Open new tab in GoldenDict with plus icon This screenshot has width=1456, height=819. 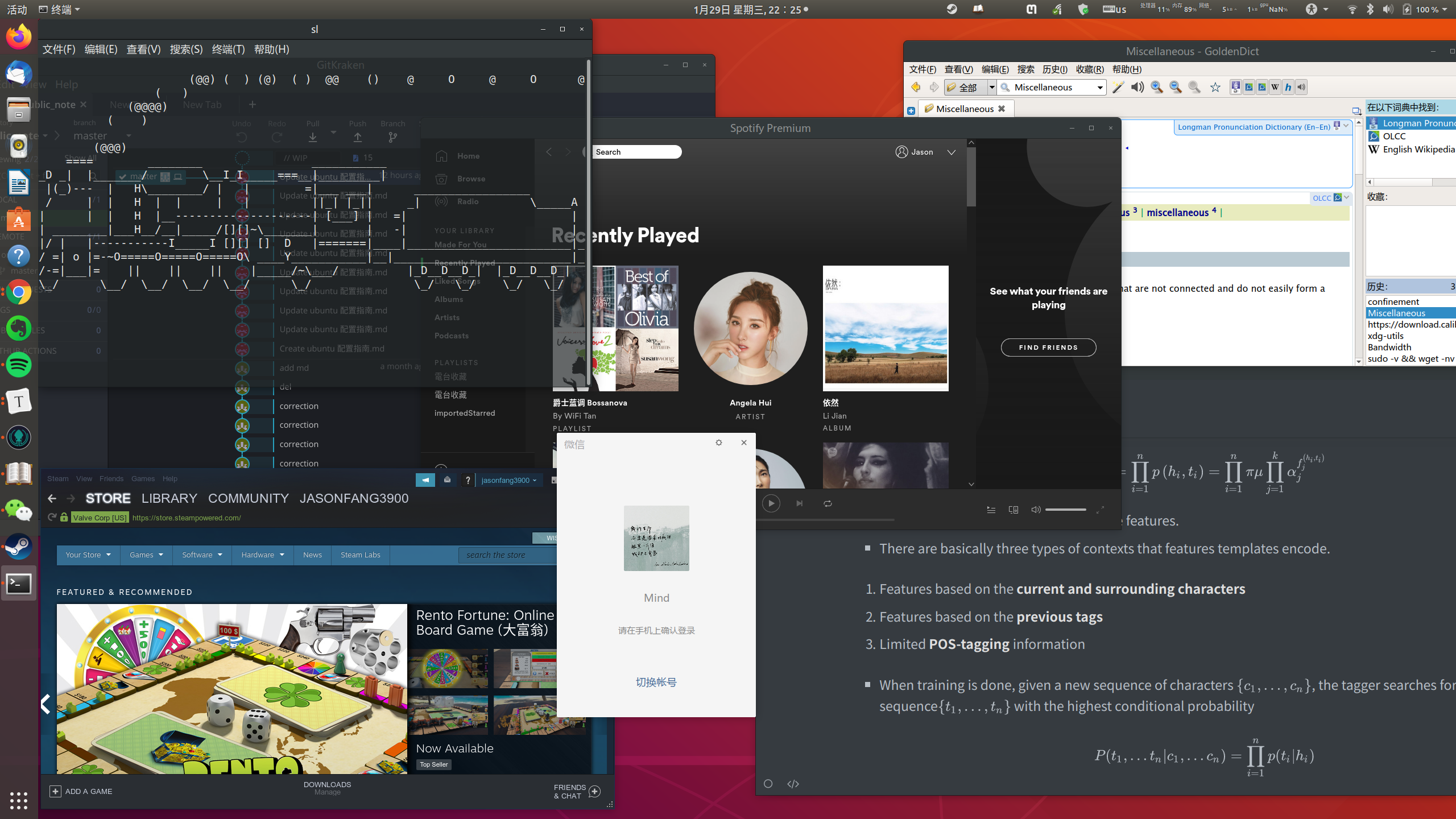[x=911, y=110]
